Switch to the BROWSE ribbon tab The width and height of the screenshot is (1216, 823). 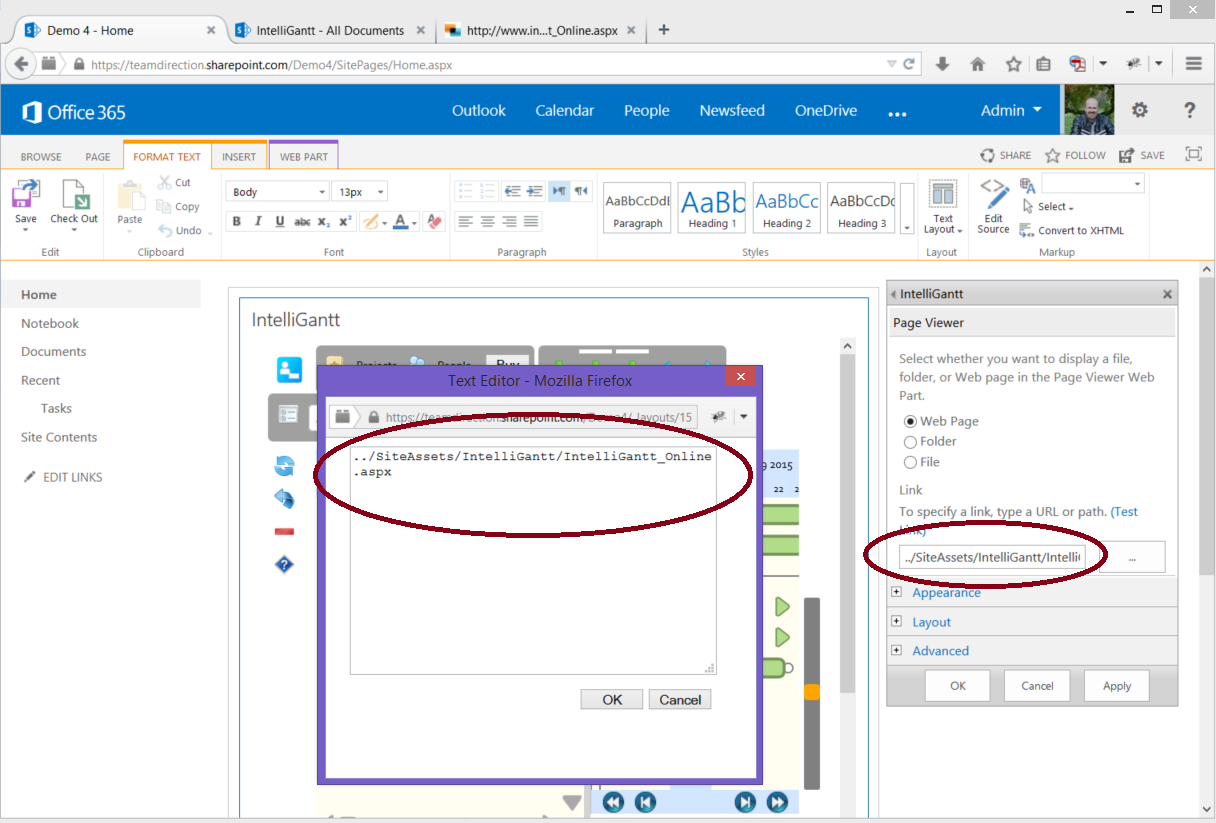41,157
